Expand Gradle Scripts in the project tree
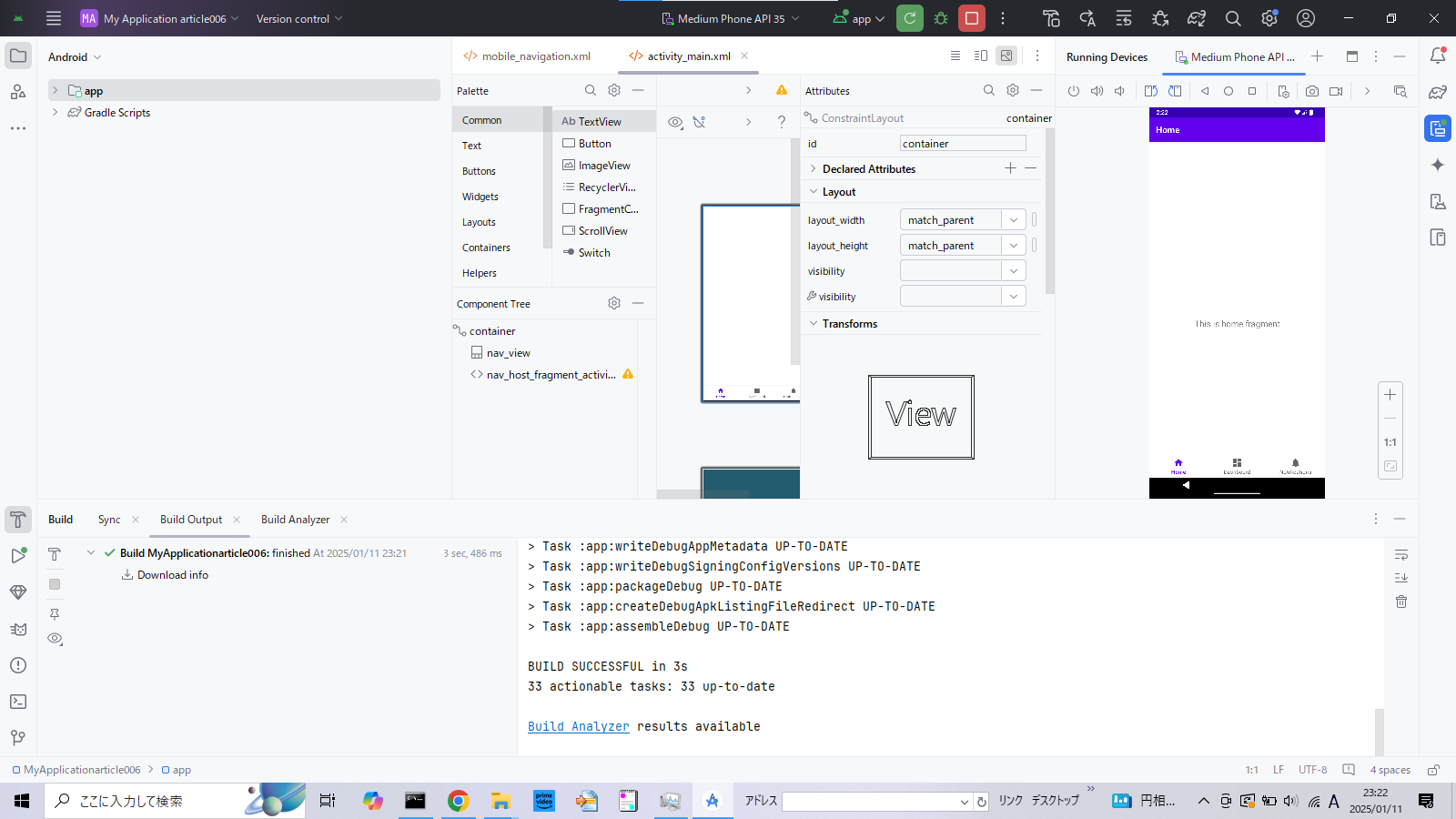The height and width of the screenshot is (819, 1456). click(x=55, y=112)
